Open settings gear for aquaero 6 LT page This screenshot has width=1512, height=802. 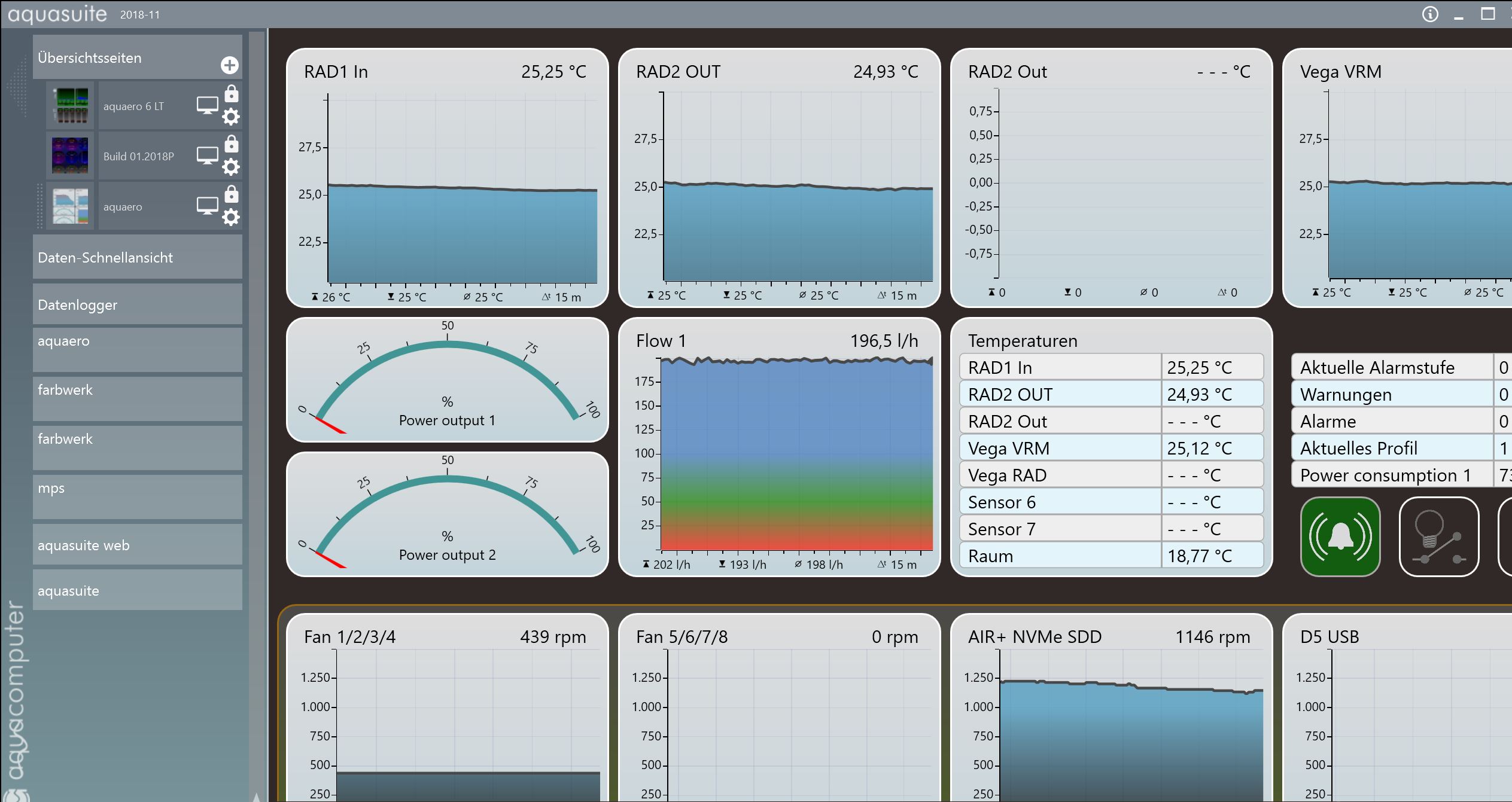coord(231,117)
